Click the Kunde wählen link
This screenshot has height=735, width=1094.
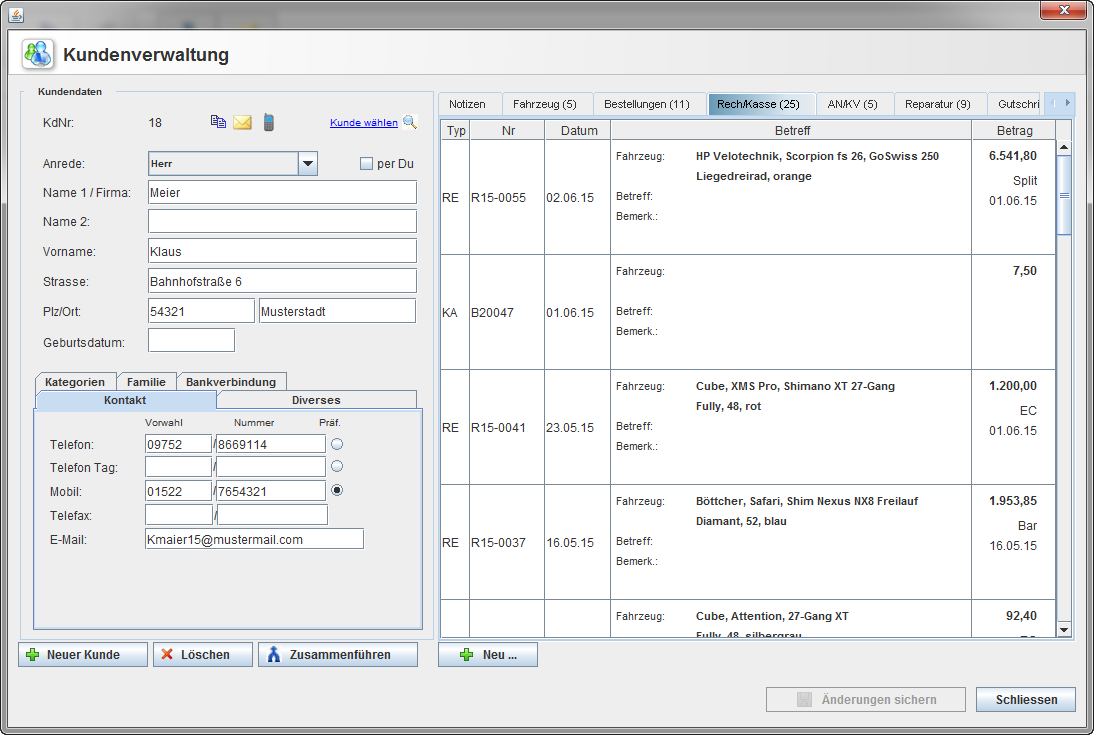[363, 123]
